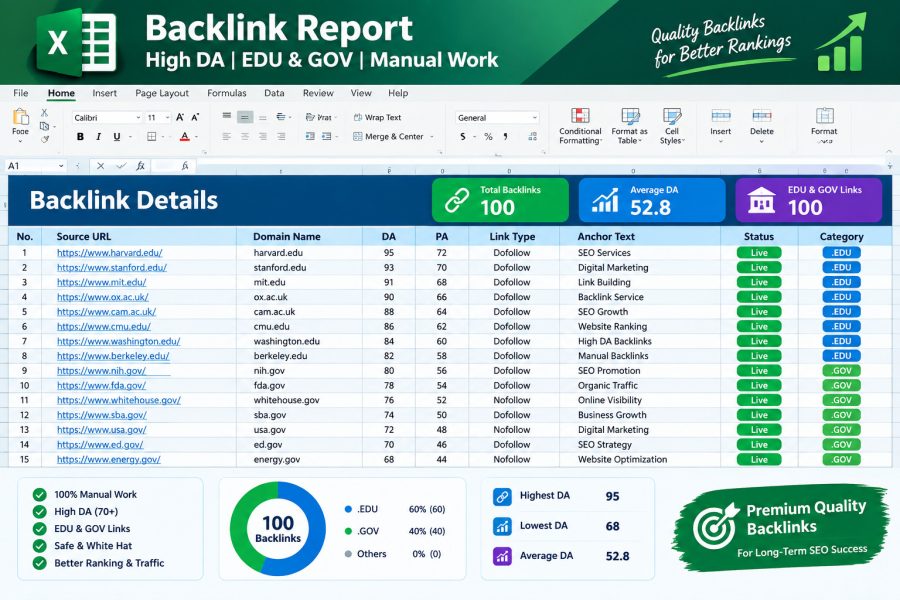Decrease font size with the smaller A icon
Viewport: 900px width, 600px height.
click(195, 117)
